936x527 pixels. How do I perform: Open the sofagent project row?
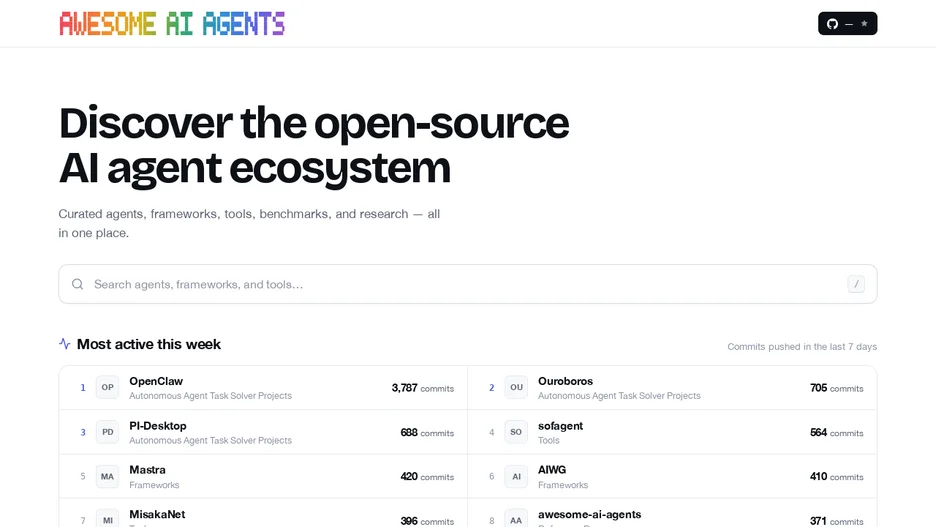tap(672, 432)
